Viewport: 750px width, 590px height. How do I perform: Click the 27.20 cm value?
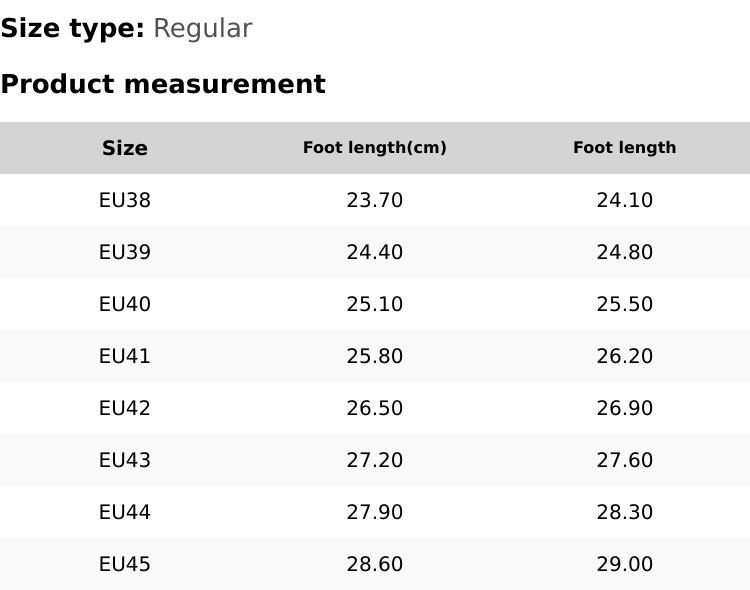375,460
